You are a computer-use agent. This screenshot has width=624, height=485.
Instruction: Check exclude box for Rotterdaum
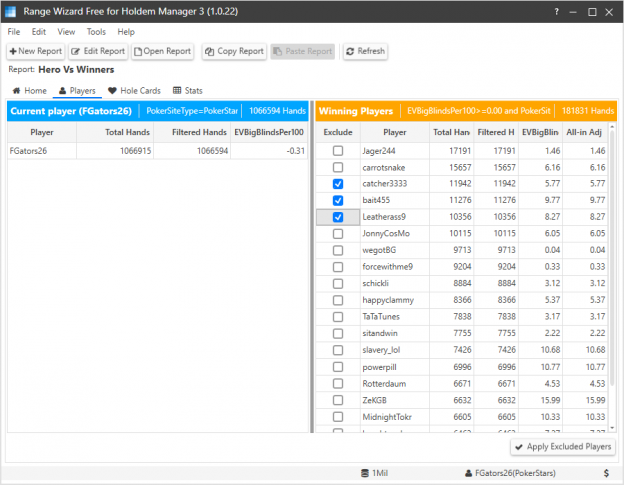pyautogui.click(x=338, y=384)
